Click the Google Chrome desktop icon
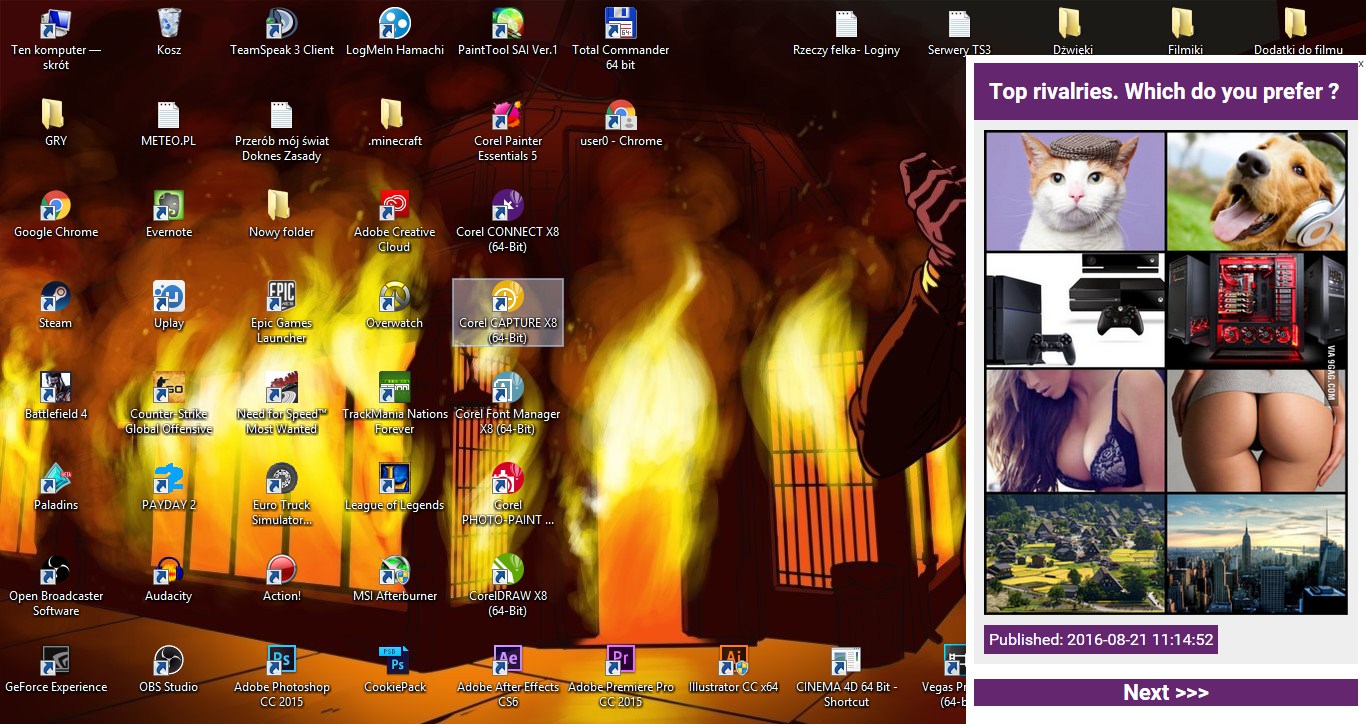 (56, 207)
